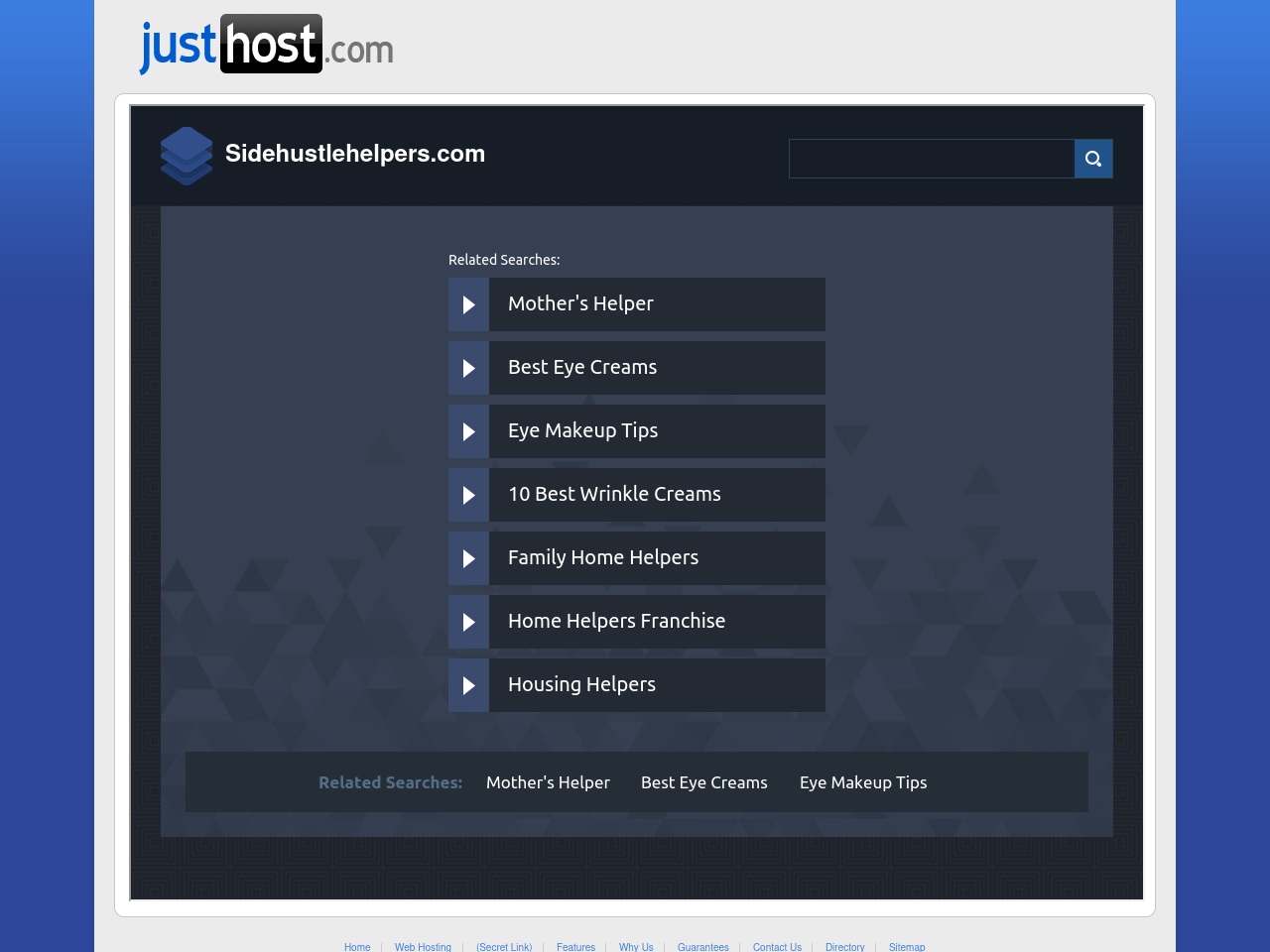Open the Directory footer link

(844, 947)
